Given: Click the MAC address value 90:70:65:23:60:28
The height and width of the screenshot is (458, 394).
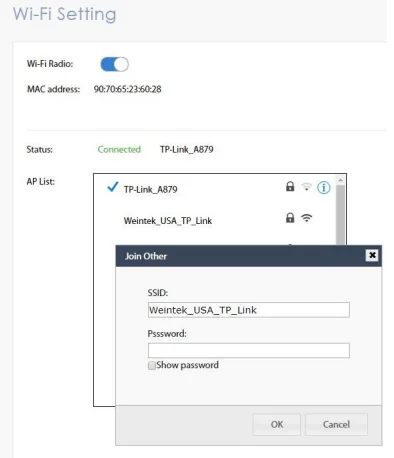Looking at the screenshot, I should (x=128, y=89).
